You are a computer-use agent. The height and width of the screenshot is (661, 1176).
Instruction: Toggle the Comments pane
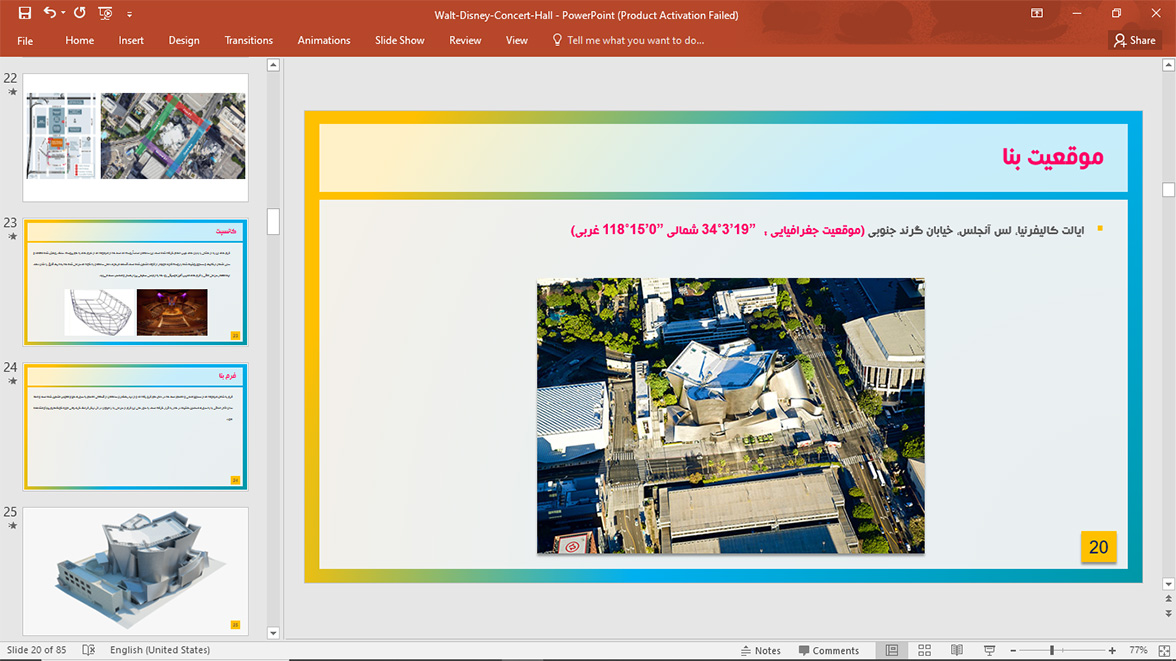[829, 650]
